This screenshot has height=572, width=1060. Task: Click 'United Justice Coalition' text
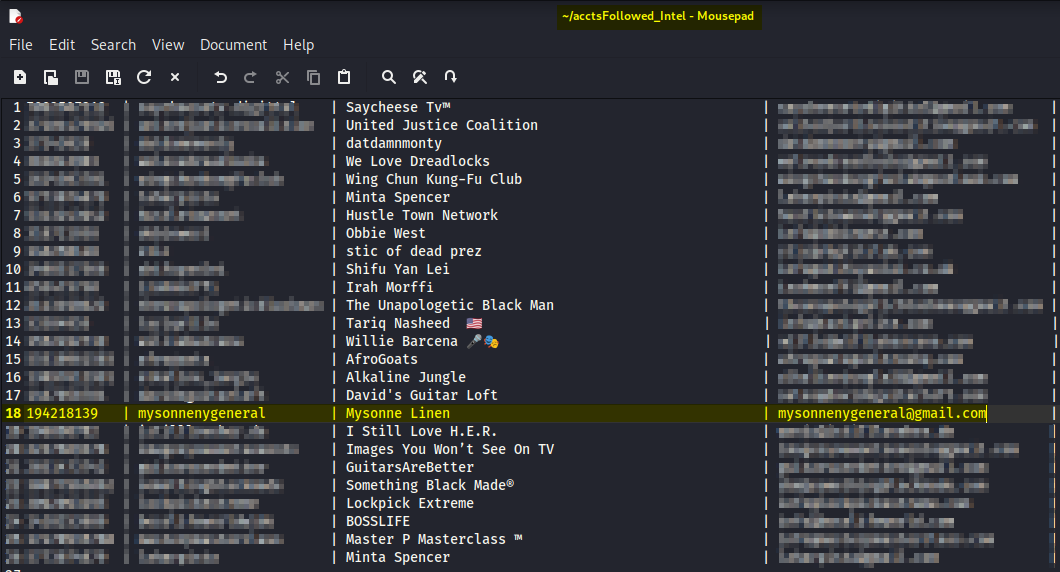pyautogui.click(x=442, y=125)
